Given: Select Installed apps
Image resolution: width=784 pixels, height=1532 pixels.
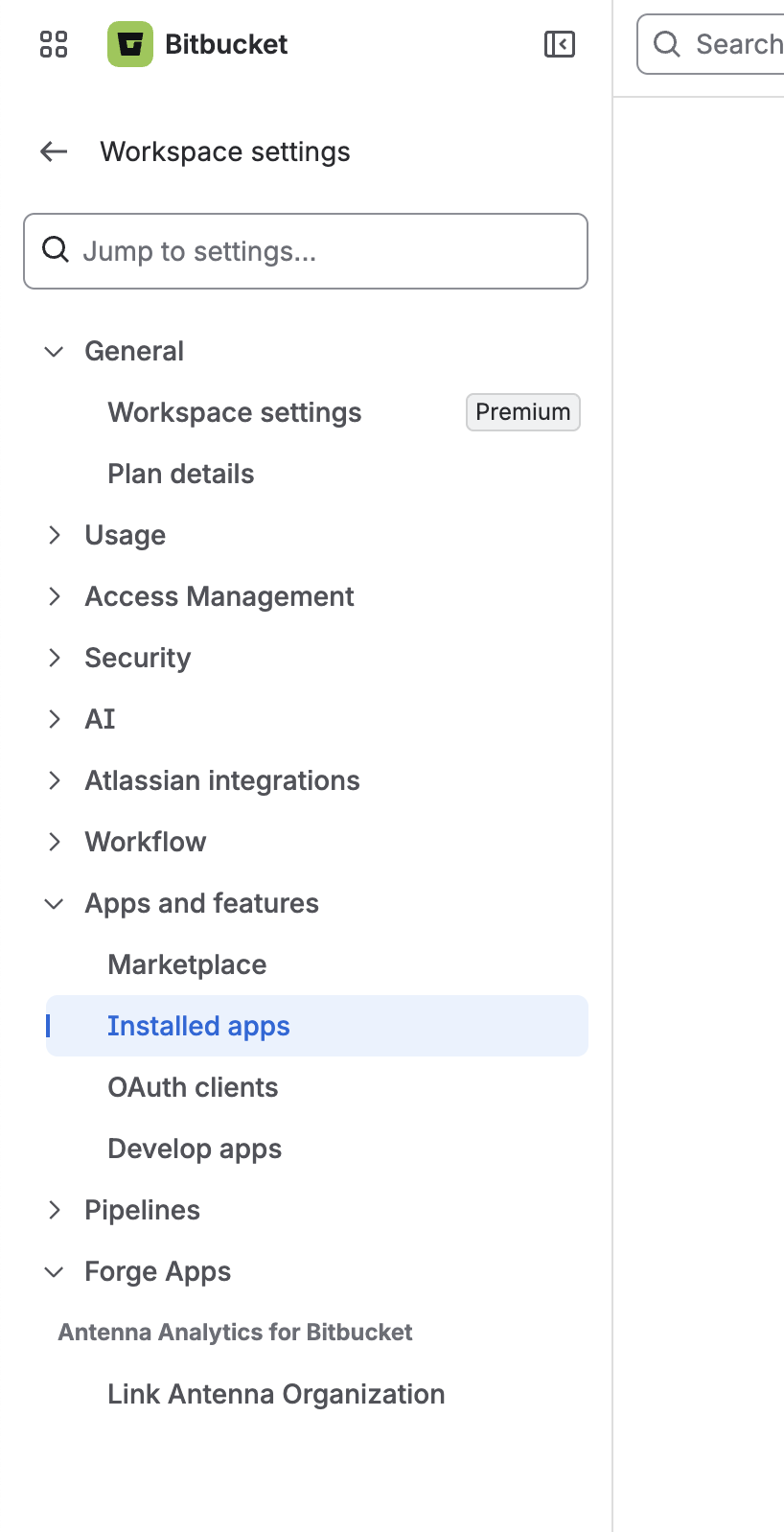Looking at the screenshot, I should click(317, 1026).
